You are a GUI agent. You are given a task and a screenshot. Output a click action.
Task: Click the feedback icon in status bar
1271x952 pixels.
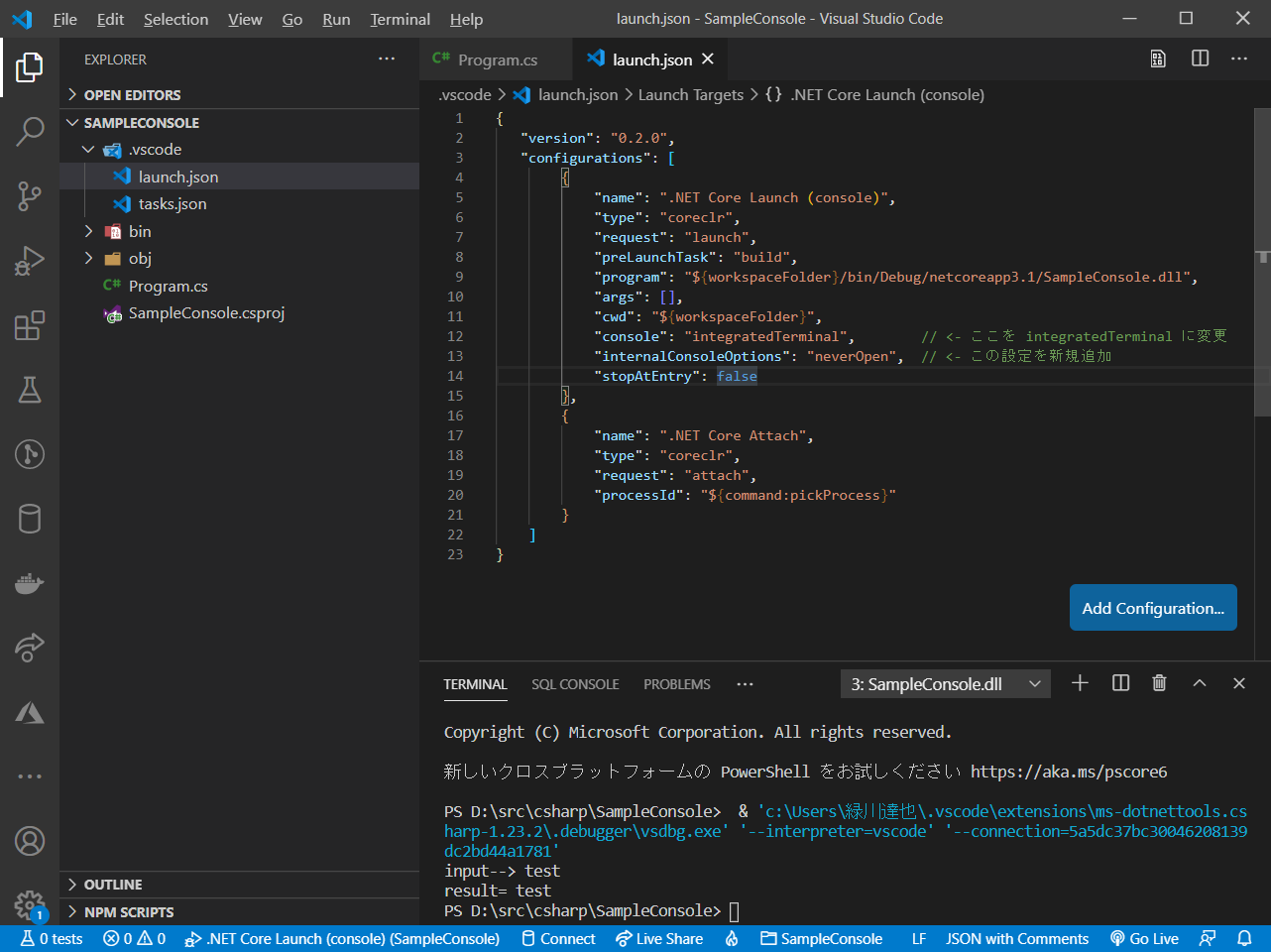click(1208, 938)
